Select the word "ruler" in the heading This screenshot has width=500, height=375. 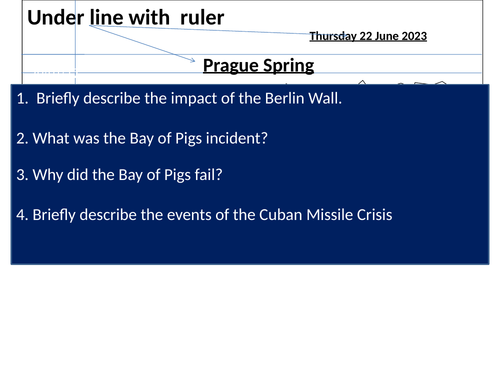click(202, 18)
